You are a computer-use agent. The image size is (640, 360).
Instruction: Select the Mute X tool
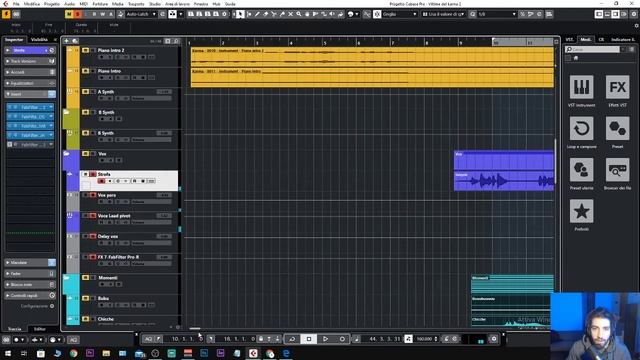(x=291, y=14)
